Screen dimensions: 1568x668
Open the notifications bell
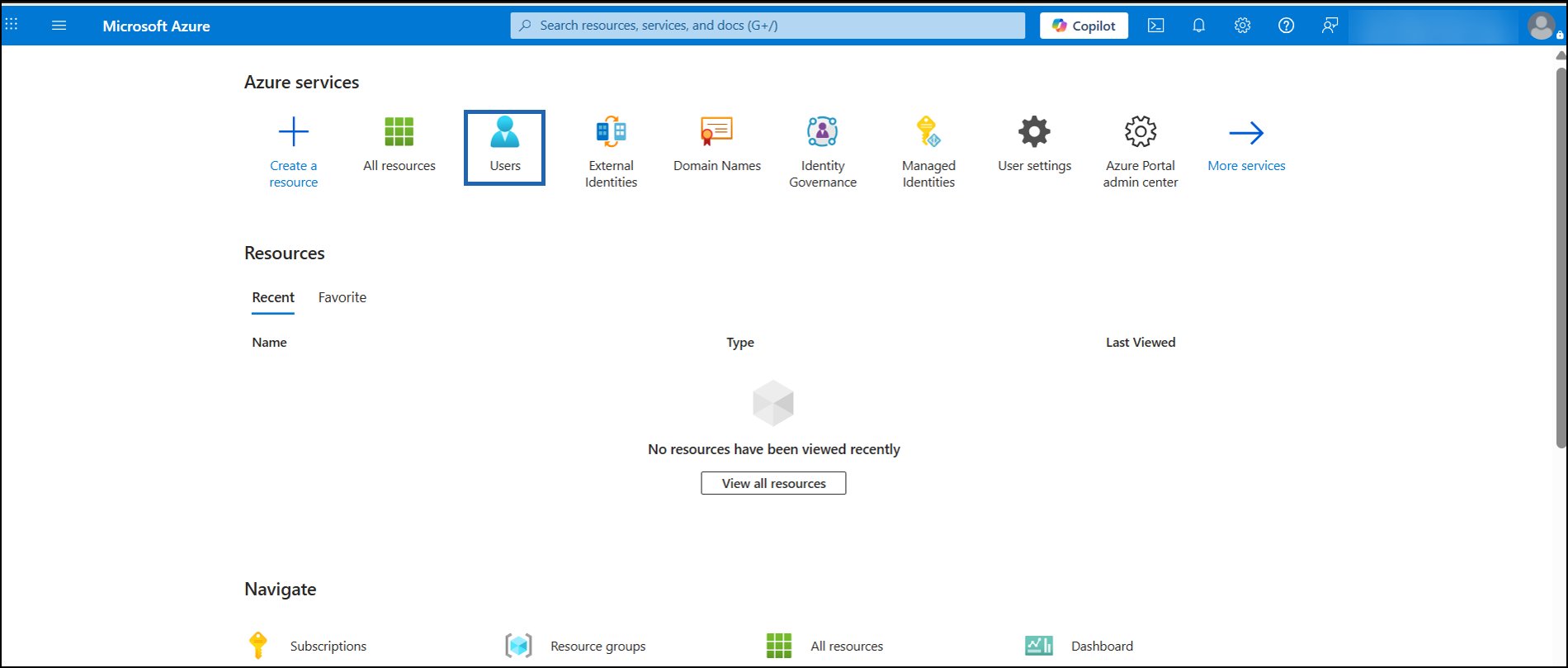click(1199, 26)
